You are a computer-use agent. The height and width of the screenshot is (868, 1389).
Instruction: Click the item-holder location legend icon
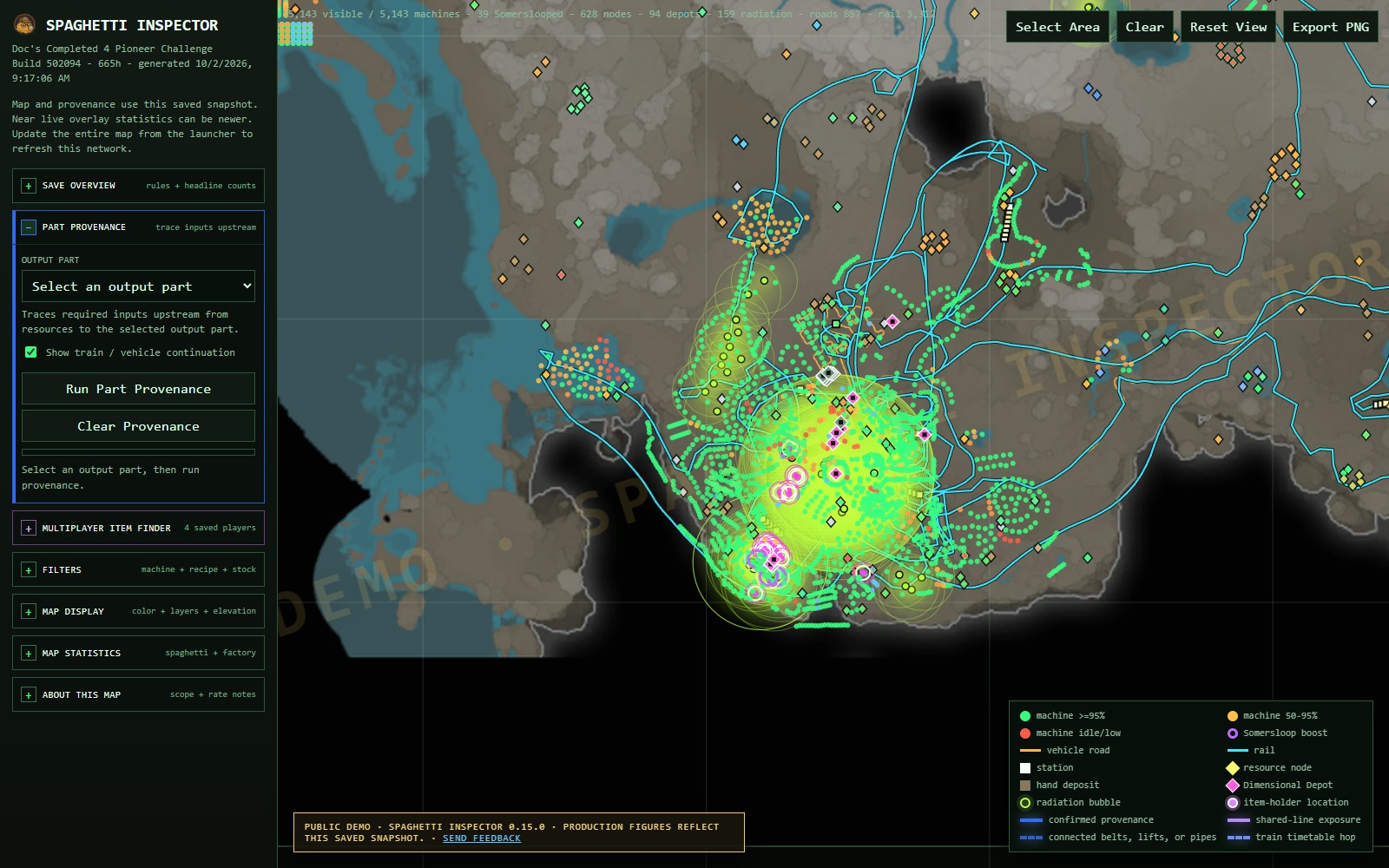click(x=1232, y=803)
